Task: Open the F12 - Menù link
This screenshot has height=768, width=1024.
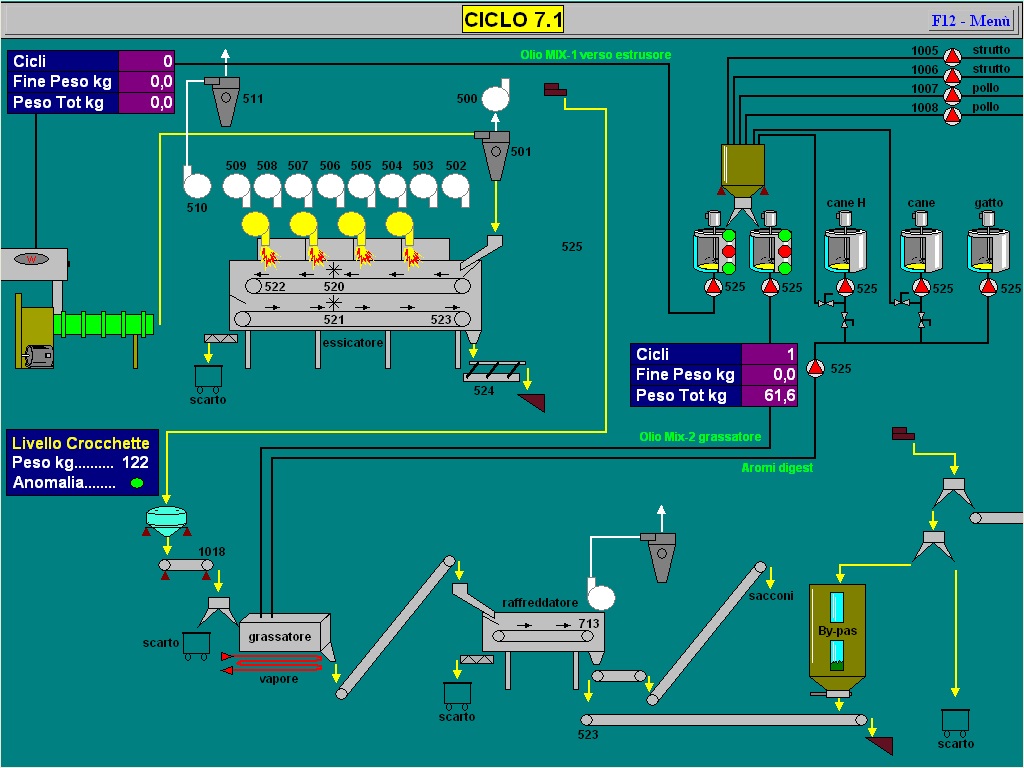Action: (970, 21)
